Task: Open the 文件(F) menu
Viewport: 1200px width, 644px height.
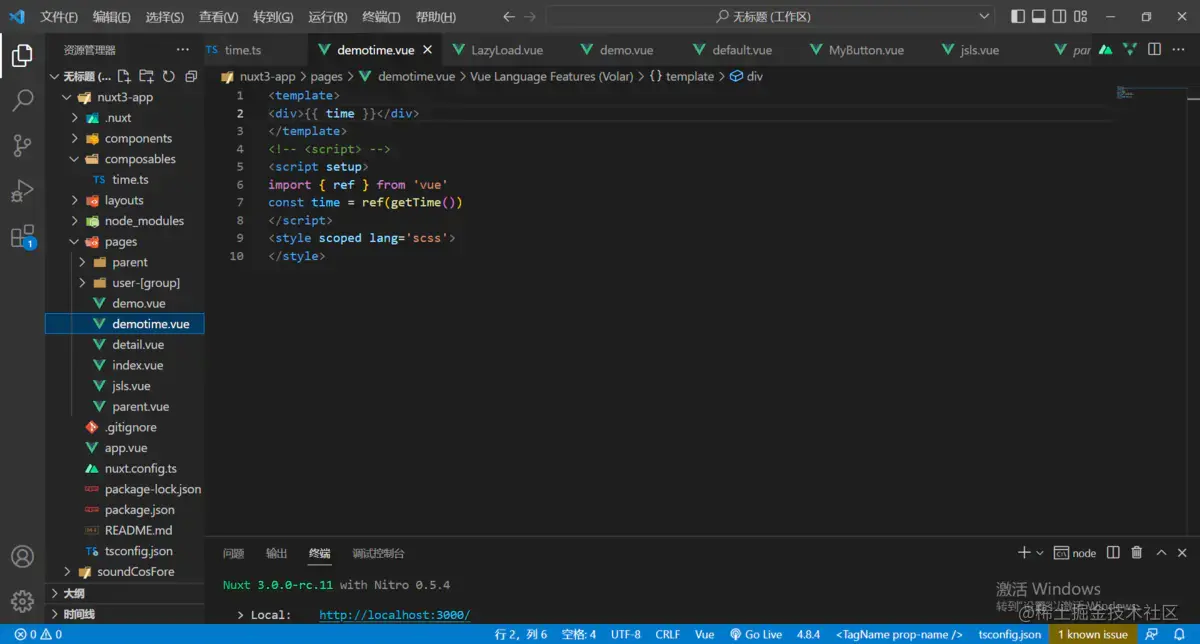Action: point(59,17)
